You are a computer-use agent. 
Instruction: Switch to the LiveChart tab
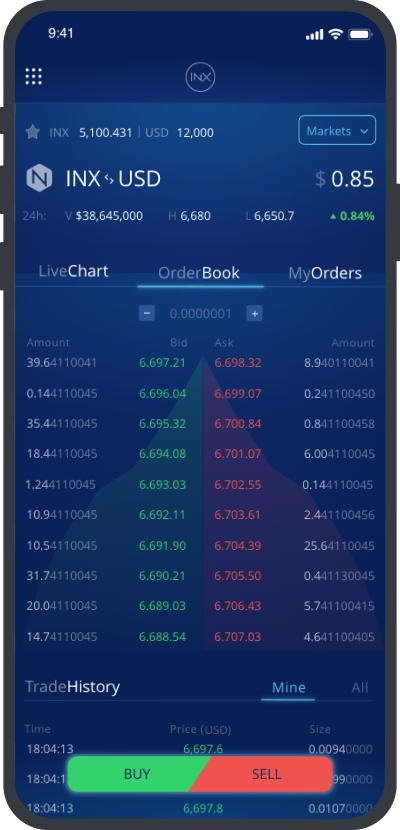tap(74, 271)
